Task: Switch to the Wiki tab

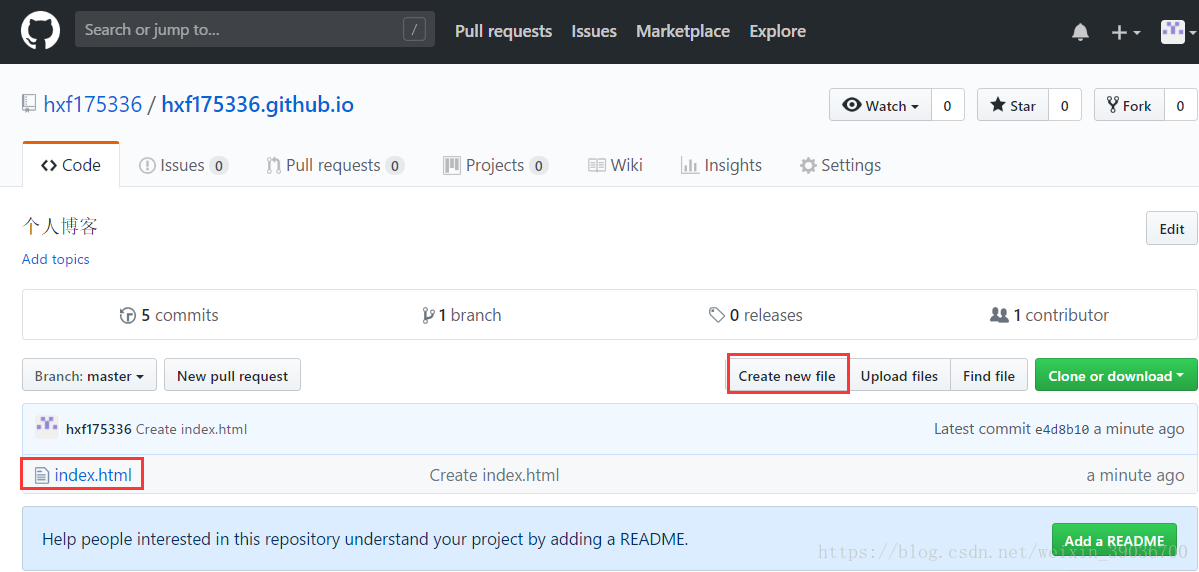Action: click(x=615, y=165)
